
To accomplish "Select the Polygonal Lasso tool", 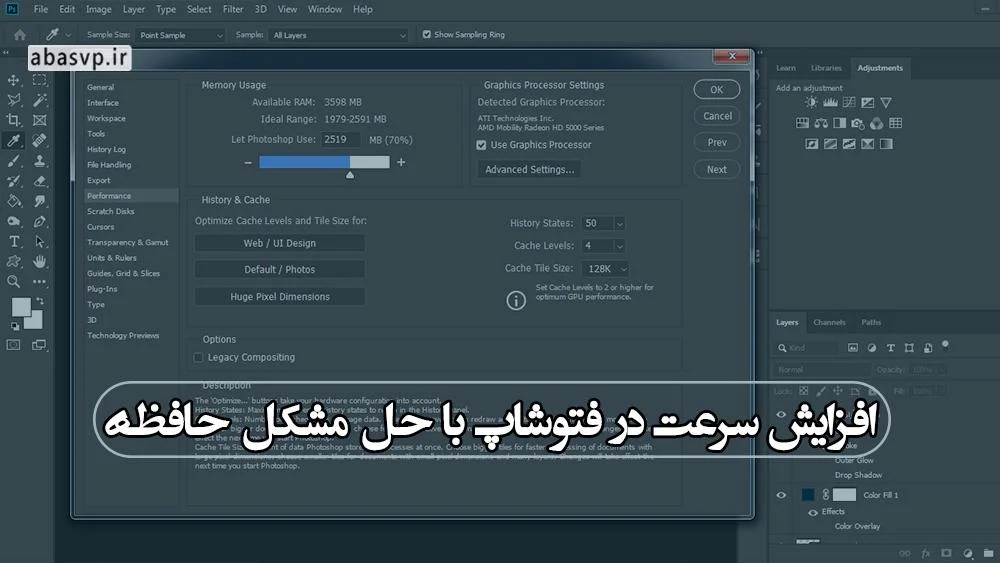I will 13,100.
